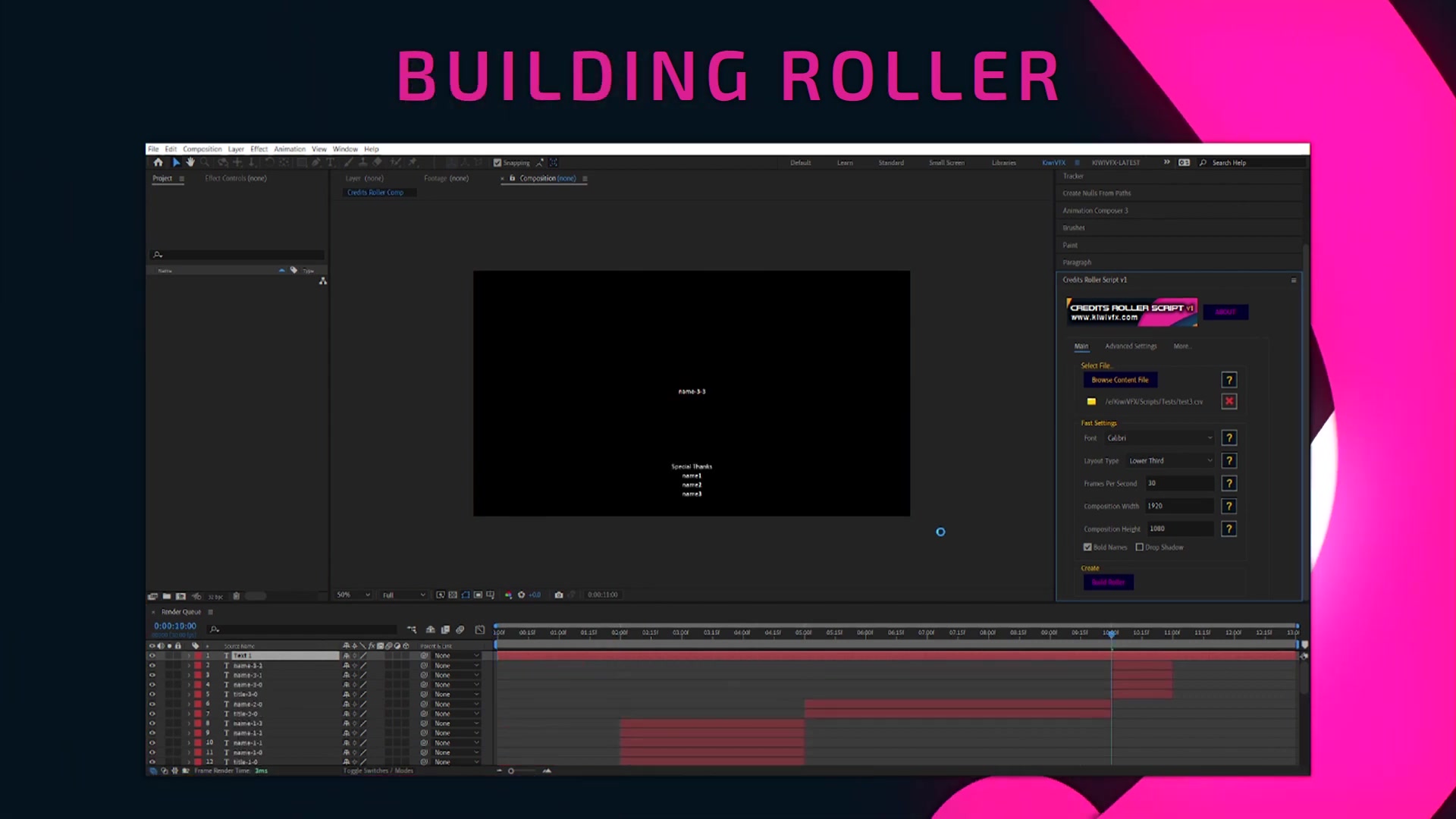
Task: Click the Build Roller button
Action: click(x=1108, y=582)
